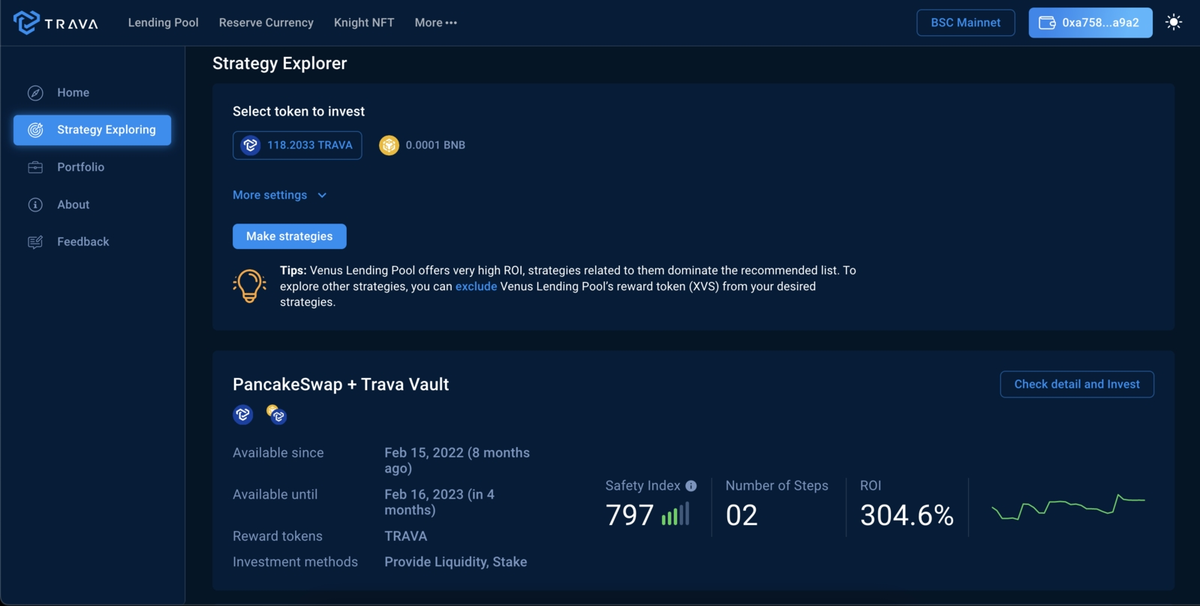Screen dimensions: 1200x606
Task: Click Number of Steps value 02
Action: pos(742,516)
